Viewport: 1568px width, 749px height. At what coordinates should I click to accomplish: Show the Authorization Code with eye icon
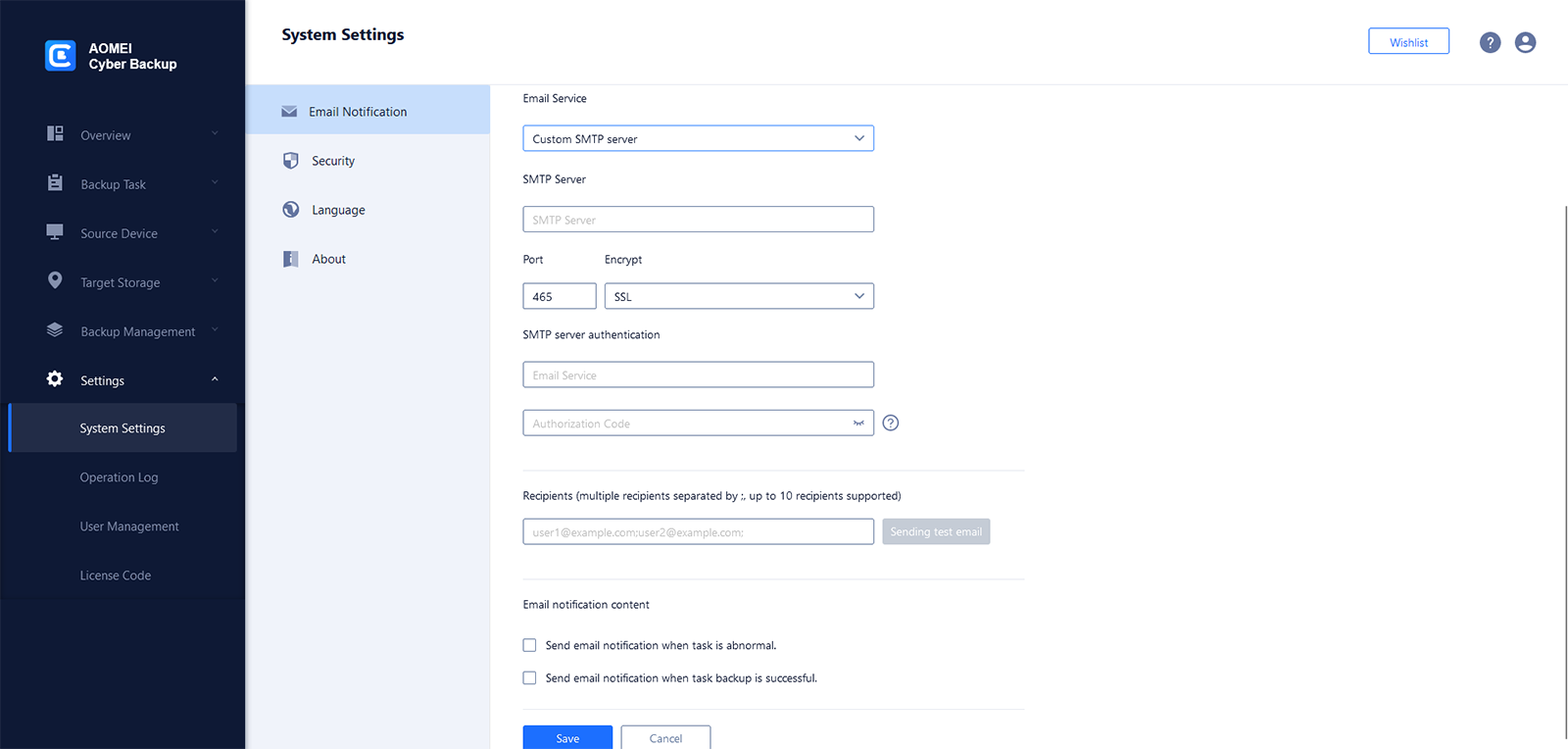tap(858, 424)
